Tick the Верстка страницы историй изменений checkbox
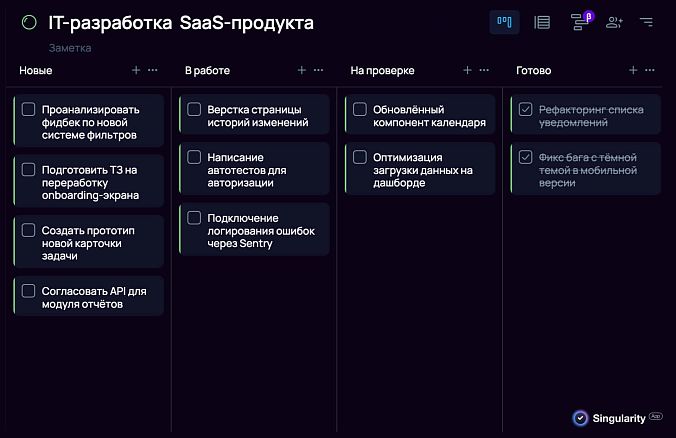Viewport: 676px width, 438px height. [x=195, y=109]
